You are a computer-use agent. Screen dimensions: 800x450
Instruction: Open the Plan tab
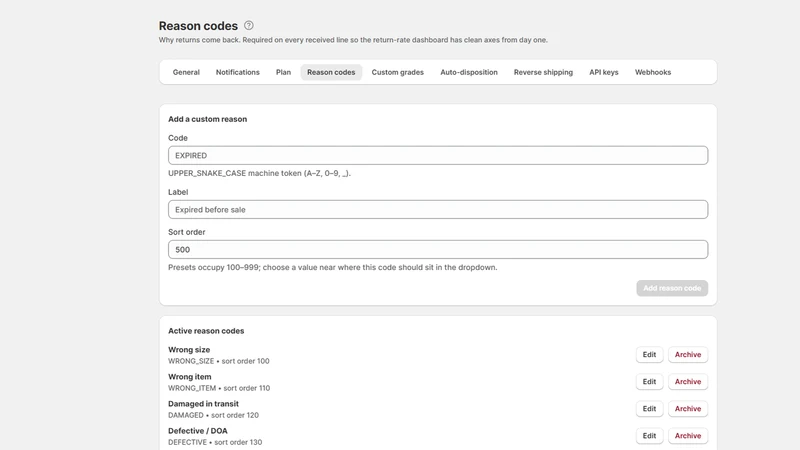pyautogui.click(x=283, y=72)
